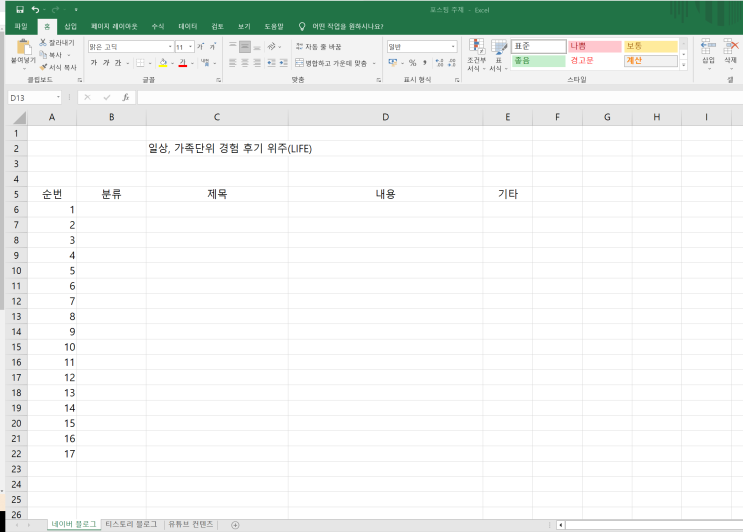
Task: Open Conditional Formatting (조건부 서식)
Action: 476,55
